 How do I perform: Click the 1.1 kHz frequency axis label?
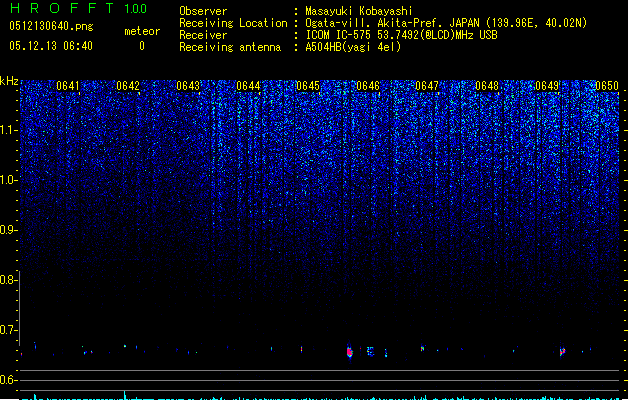8,130
